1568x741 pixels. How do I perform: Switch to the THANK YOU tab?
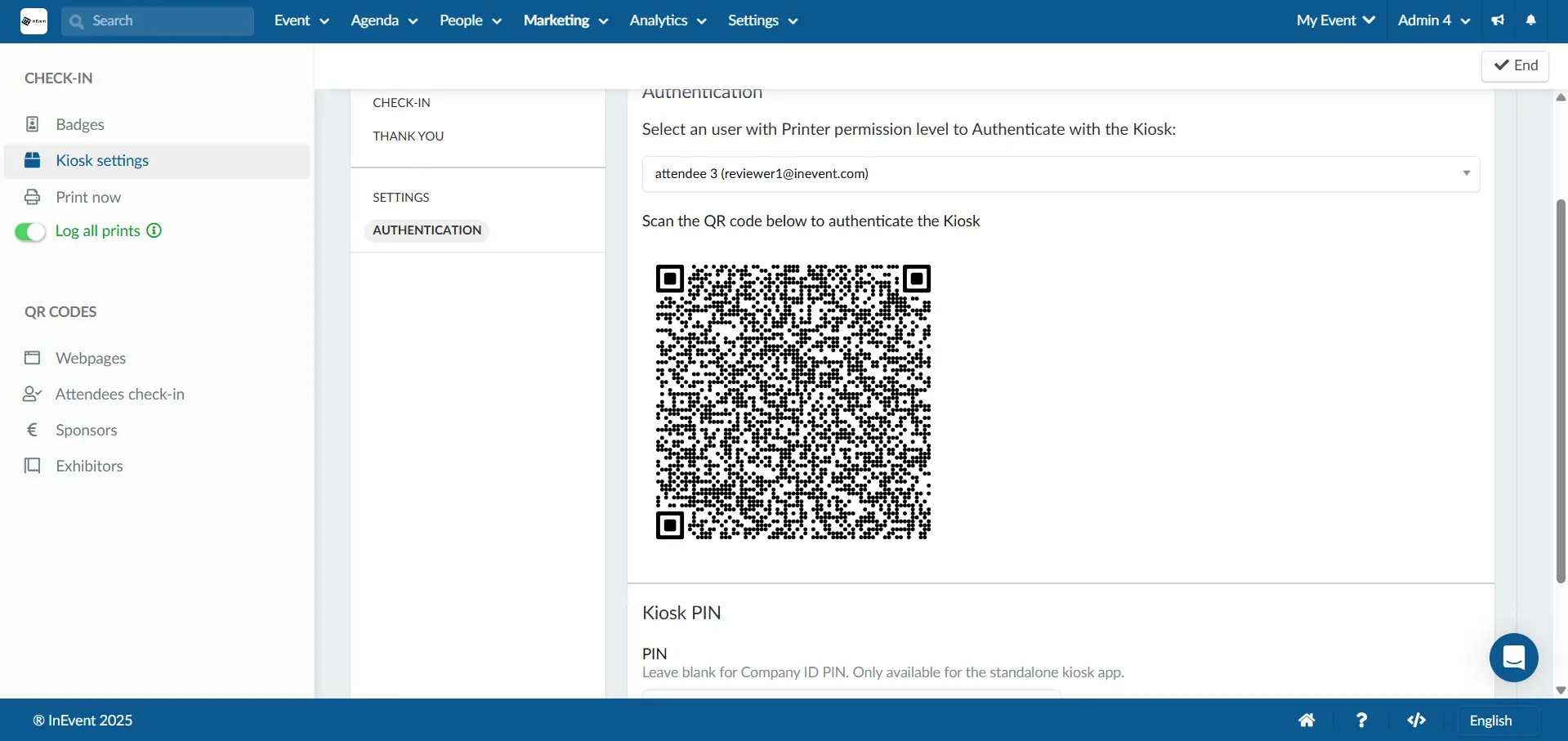[x=409, y=136]
